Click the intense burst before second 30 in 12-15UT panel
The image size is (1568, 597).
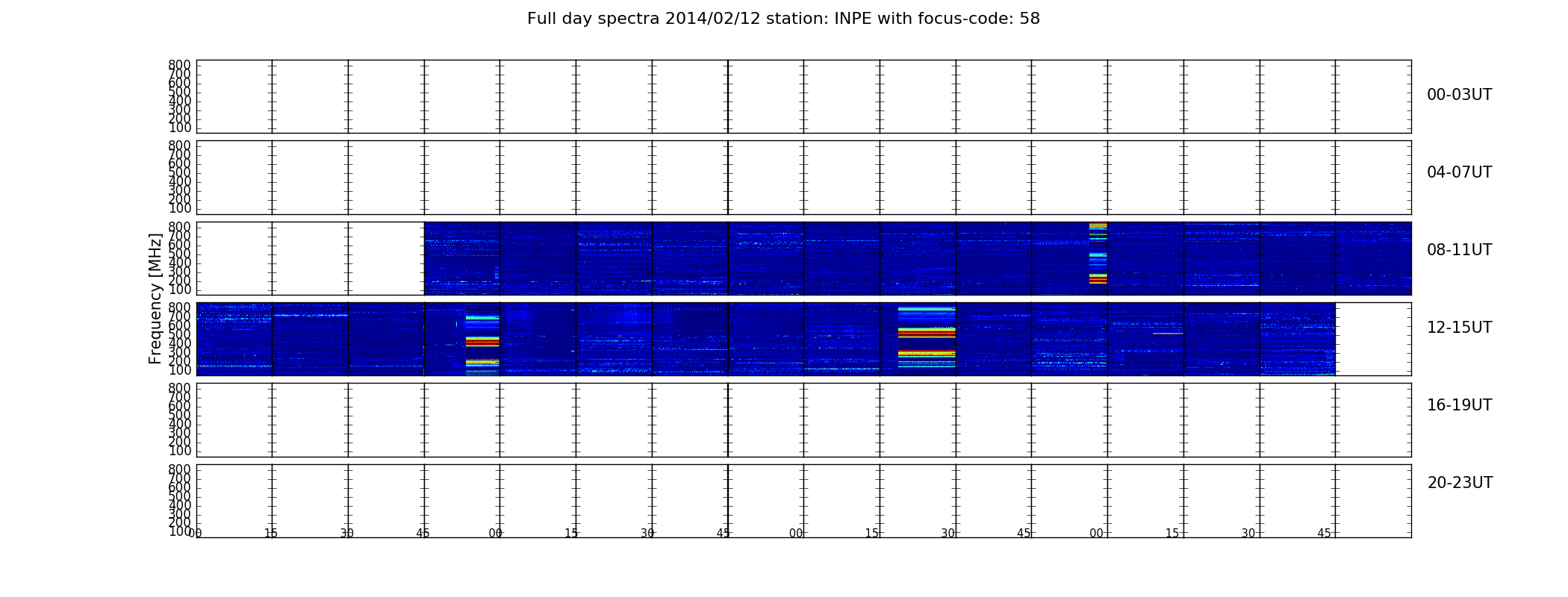[x=927, y=337]
